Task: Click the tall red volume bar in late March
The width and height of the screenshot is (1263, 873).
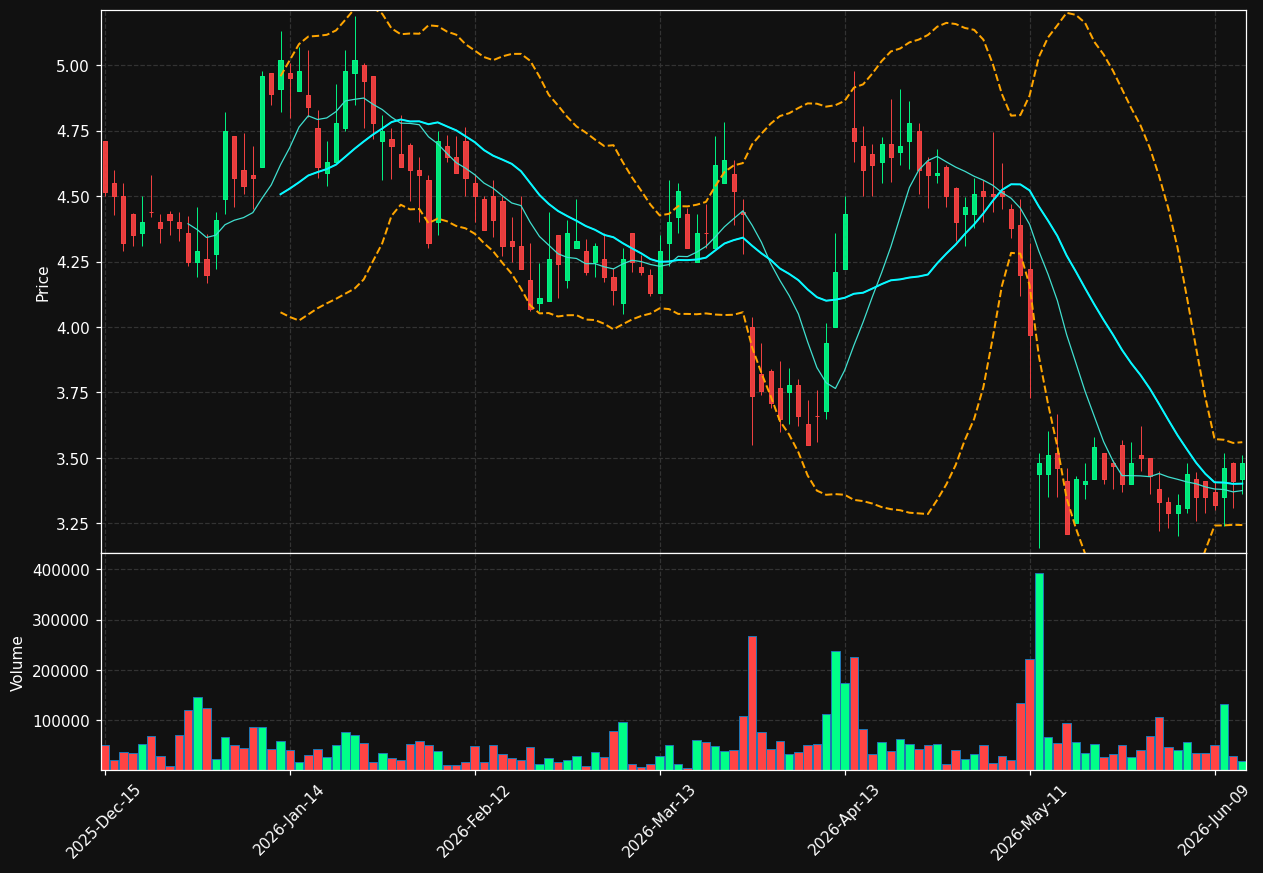Action: pos(752,704)
